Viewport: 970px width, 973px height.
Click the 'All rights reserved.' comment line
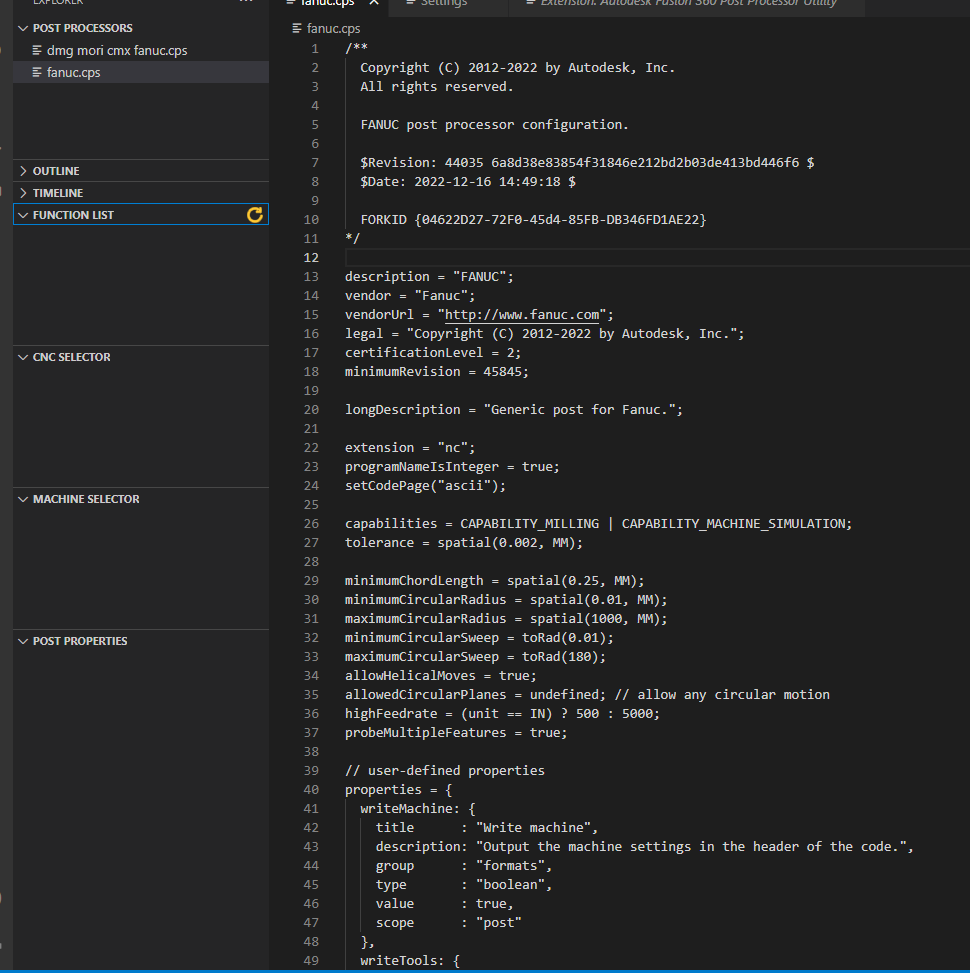[437, 87]
